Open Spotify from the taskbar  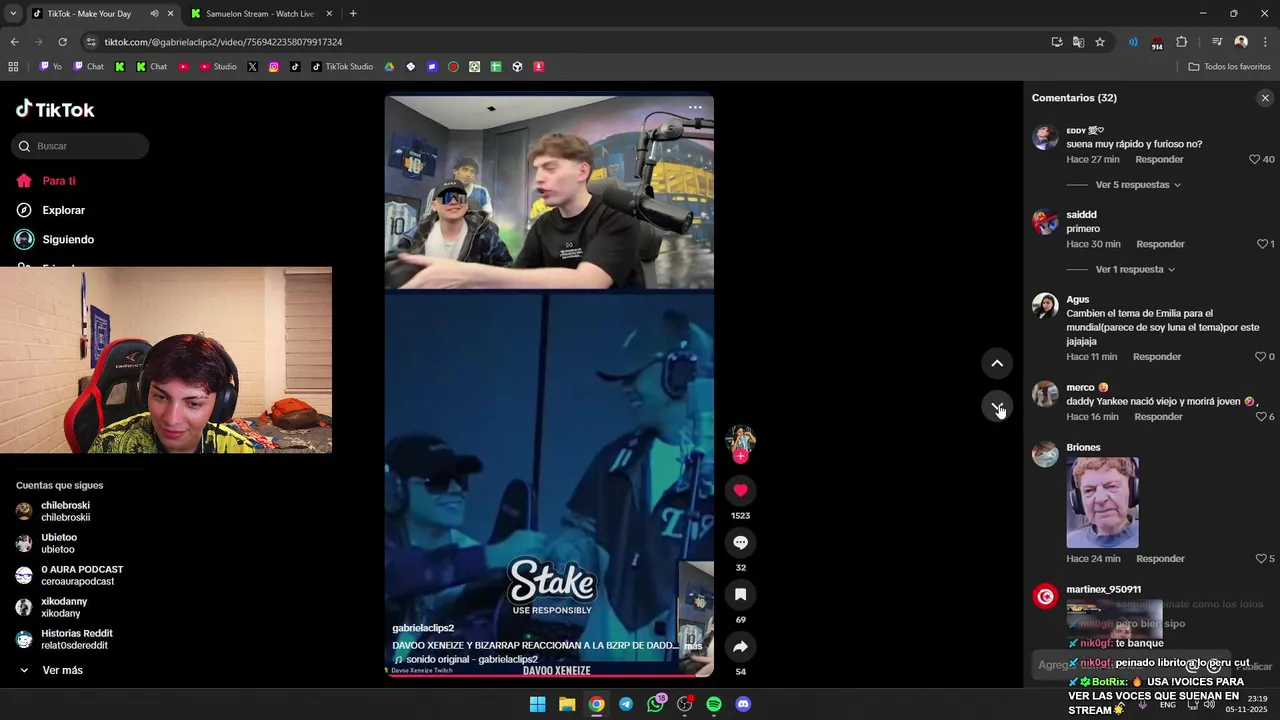714,704
